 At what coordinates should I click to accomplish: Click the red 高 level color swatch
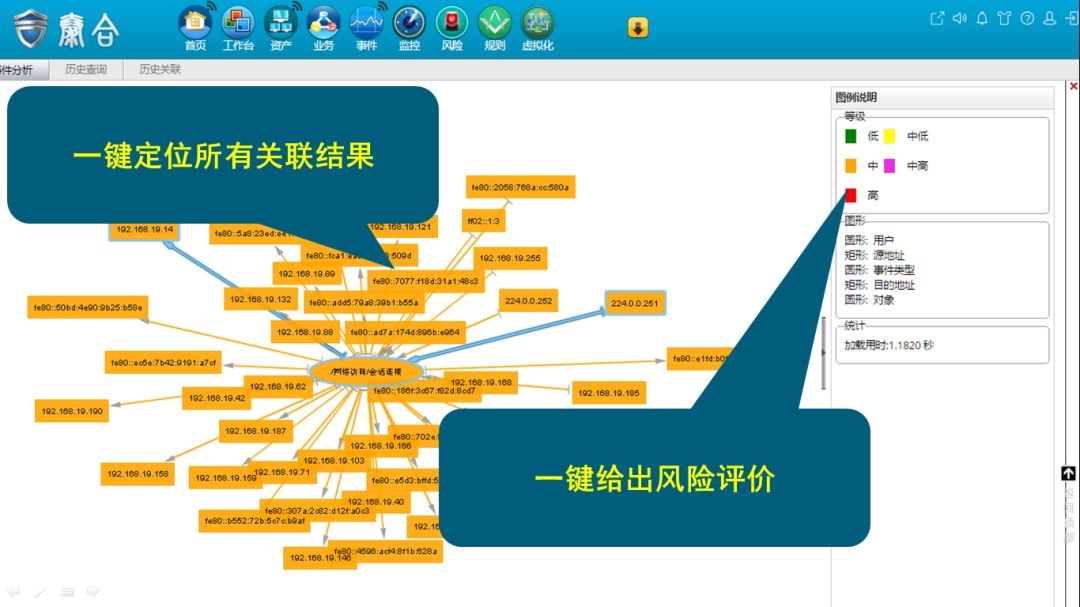point(851,195)
